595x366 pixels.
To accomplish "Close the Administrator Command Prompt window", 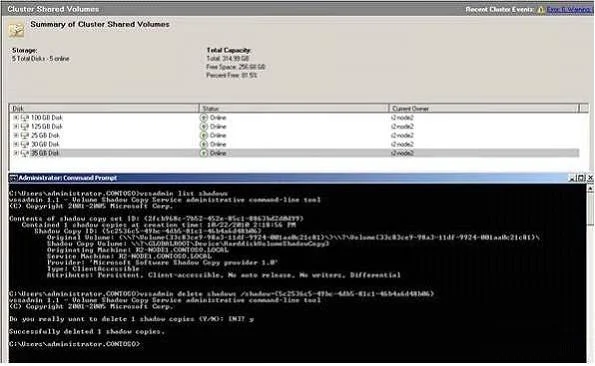I will point(590,178).
